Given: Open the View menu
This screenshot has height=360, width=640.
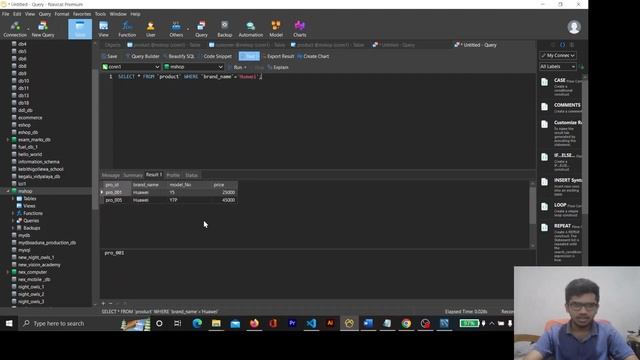Looking at the screenshot, I should point(30,14).
